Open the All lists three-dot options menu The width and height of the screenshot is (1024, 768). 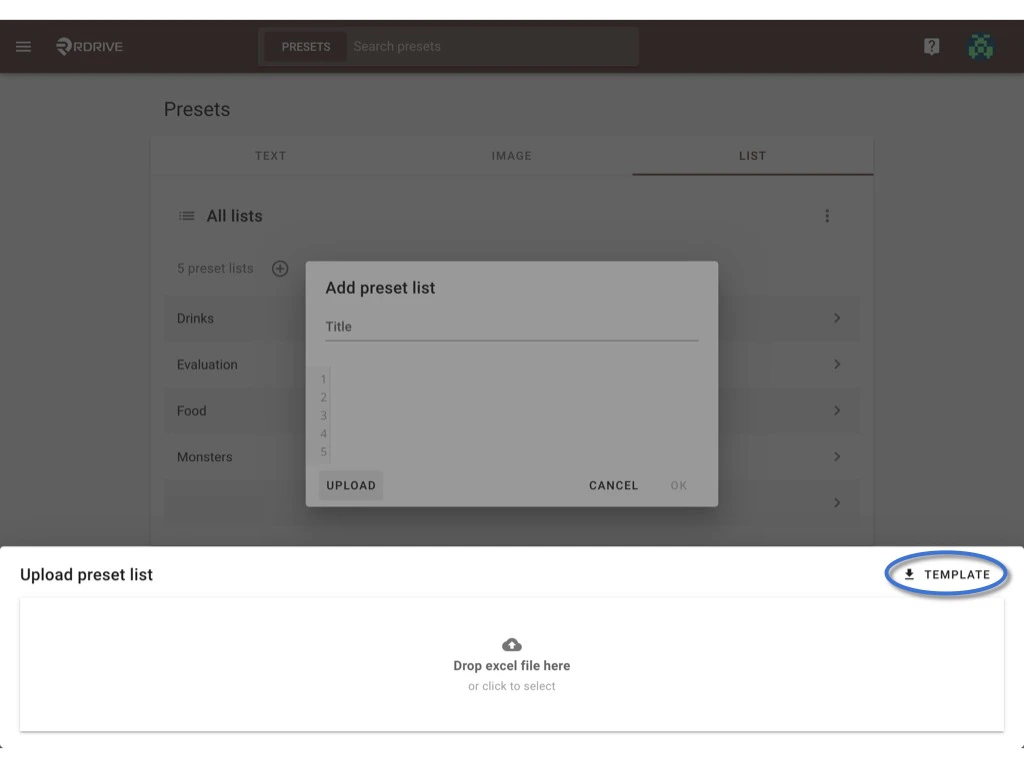827,215
